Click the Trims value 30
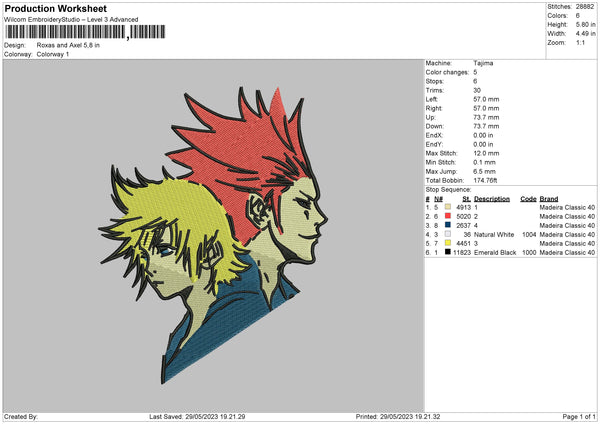600x424 pixels. (x=477, y=90)
